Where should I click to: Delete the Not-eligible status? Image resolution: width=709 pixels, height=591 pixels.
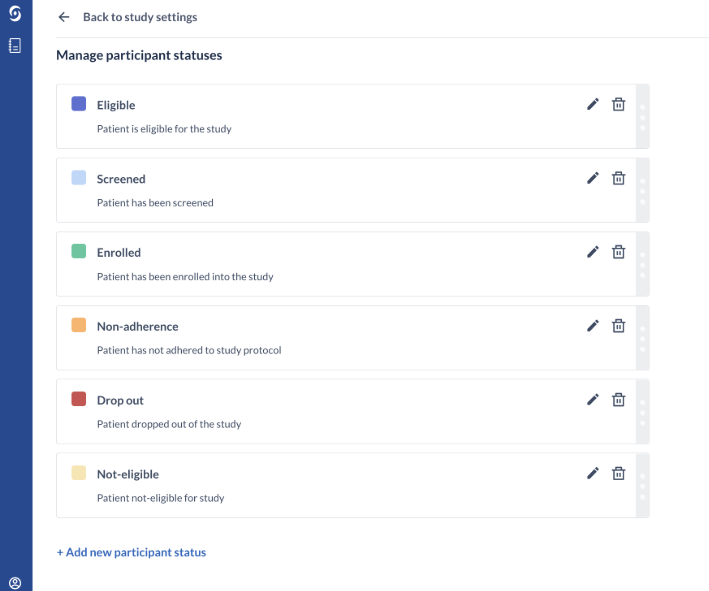pos(619,473)
